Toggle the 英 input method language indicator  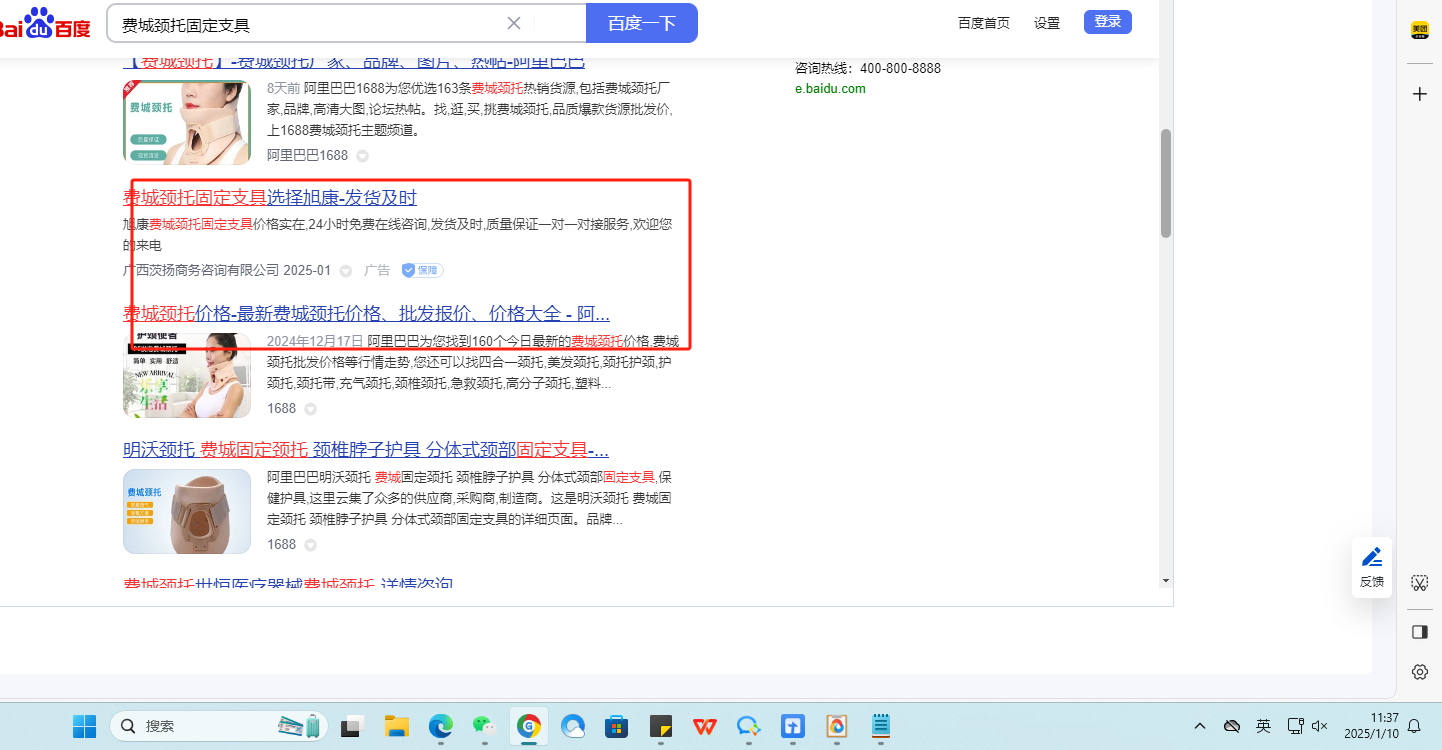[x=1263, y=726]
